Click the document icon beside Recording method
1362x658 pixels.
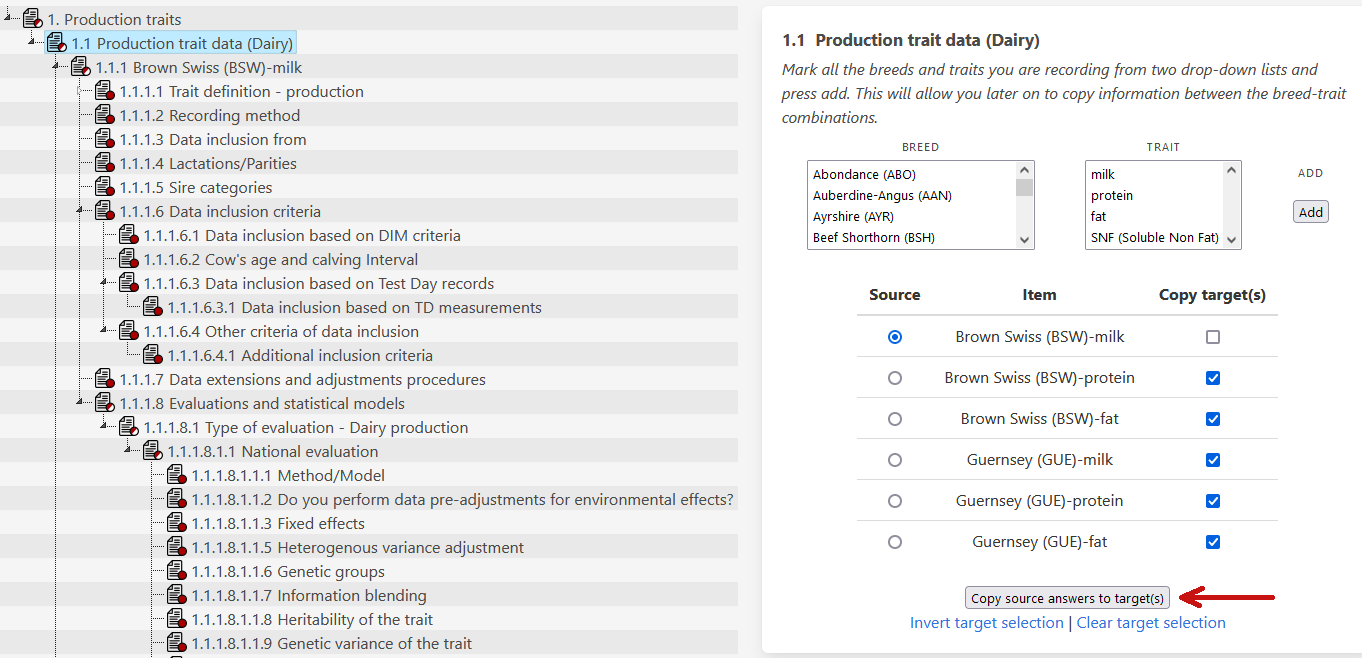pos(104,115)
